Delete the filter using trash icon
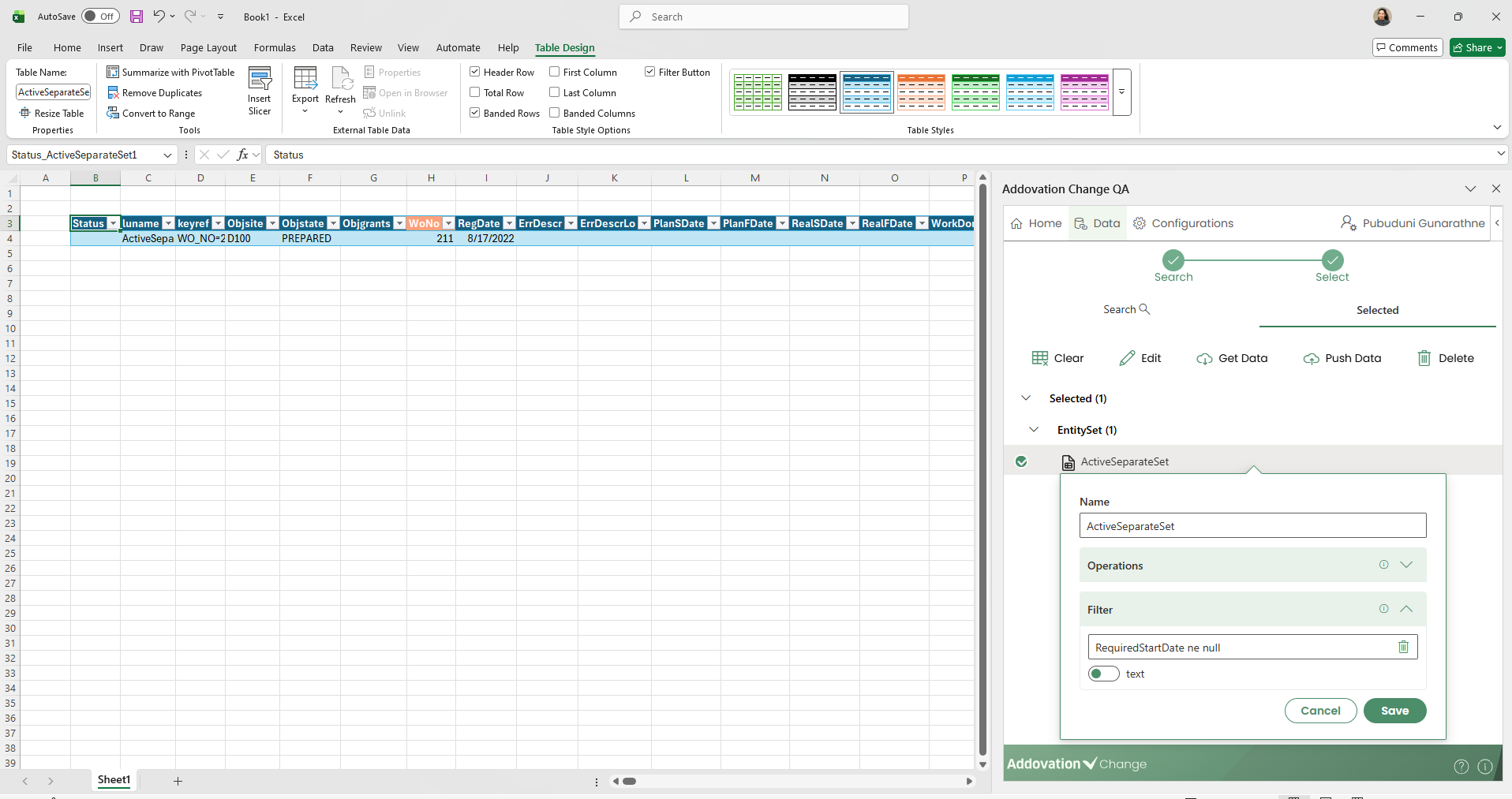The image size is (1512, 799). coord(1403,648)
